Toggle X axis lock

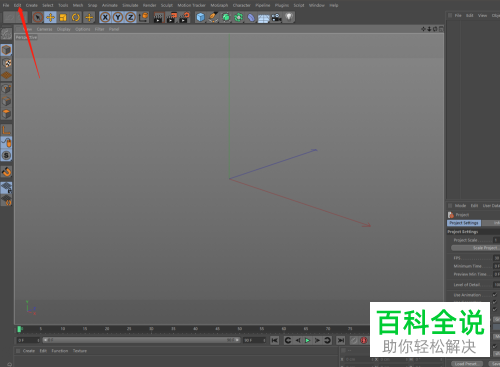(105, 17)
